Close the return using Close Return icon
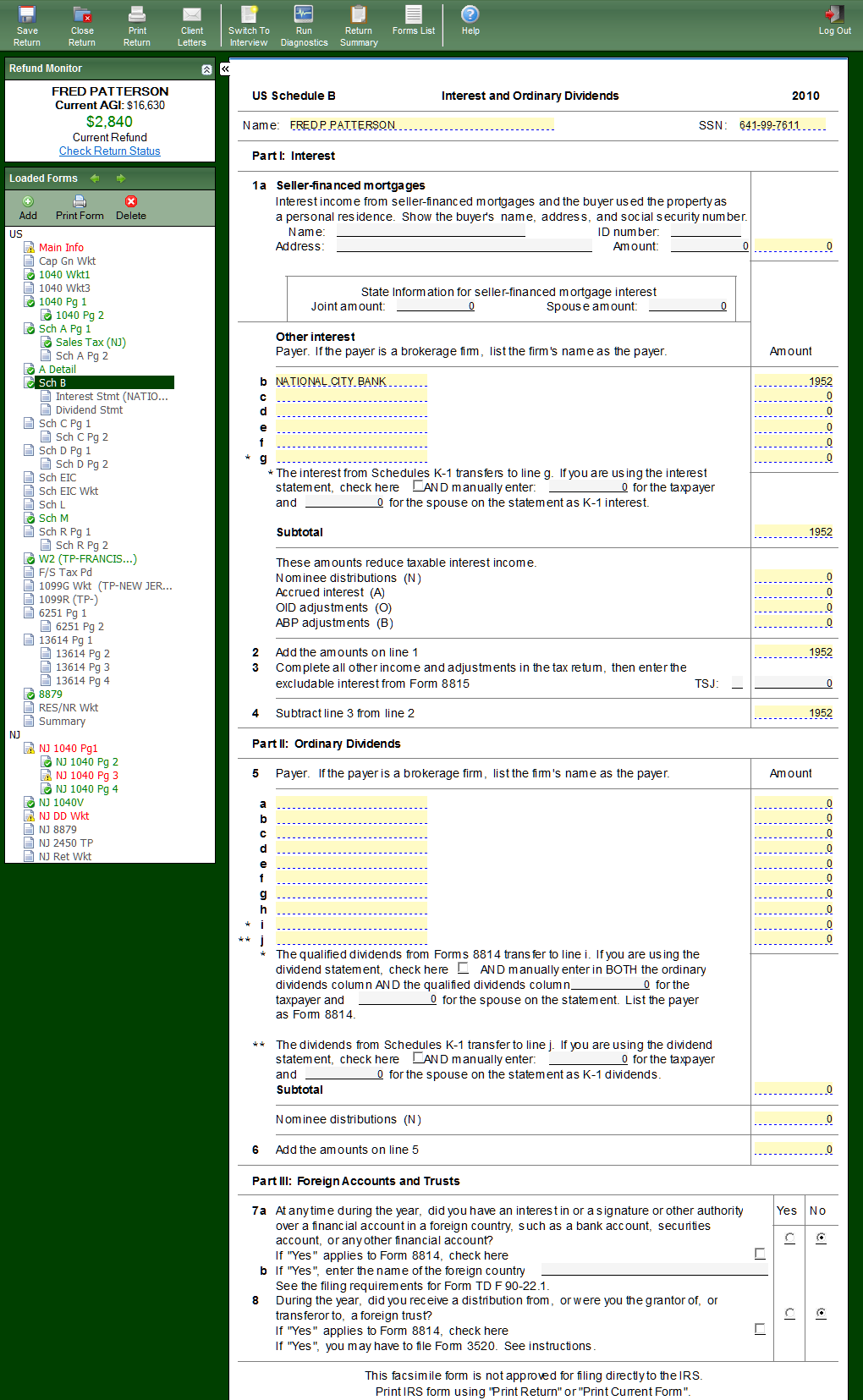 coord(82,25)
